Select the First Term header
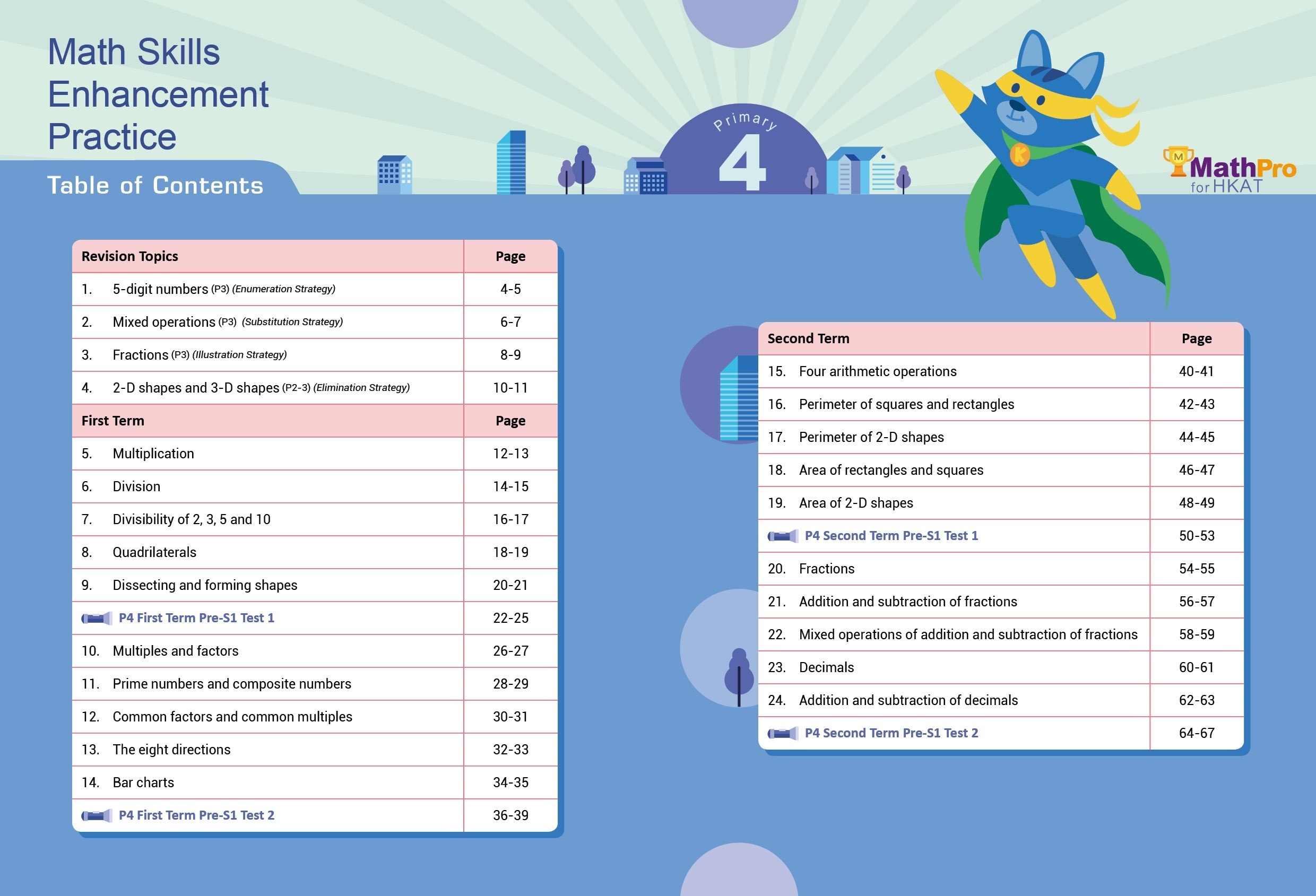Image resolution: width=1316 pixels, height=896 pixels. click(112, 421)
